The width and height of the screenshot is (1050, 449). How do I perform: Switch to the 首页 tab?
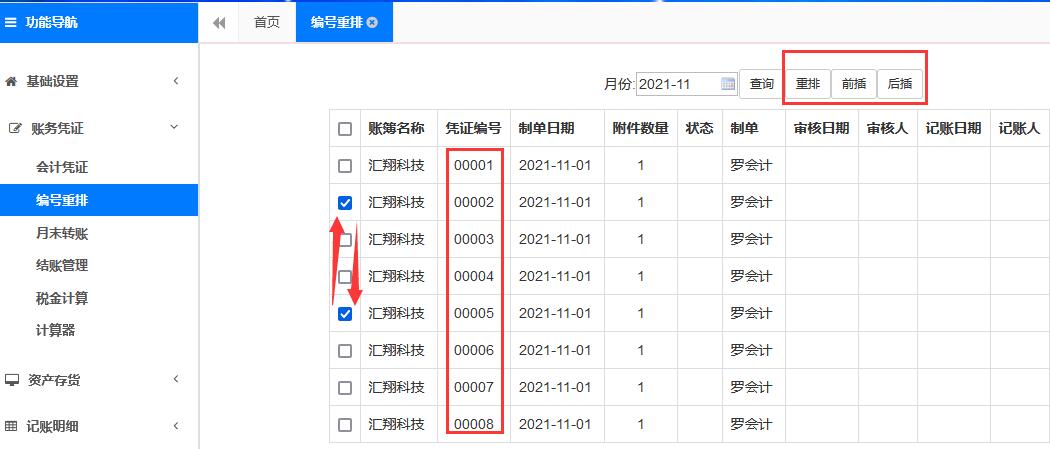point(267,22)
